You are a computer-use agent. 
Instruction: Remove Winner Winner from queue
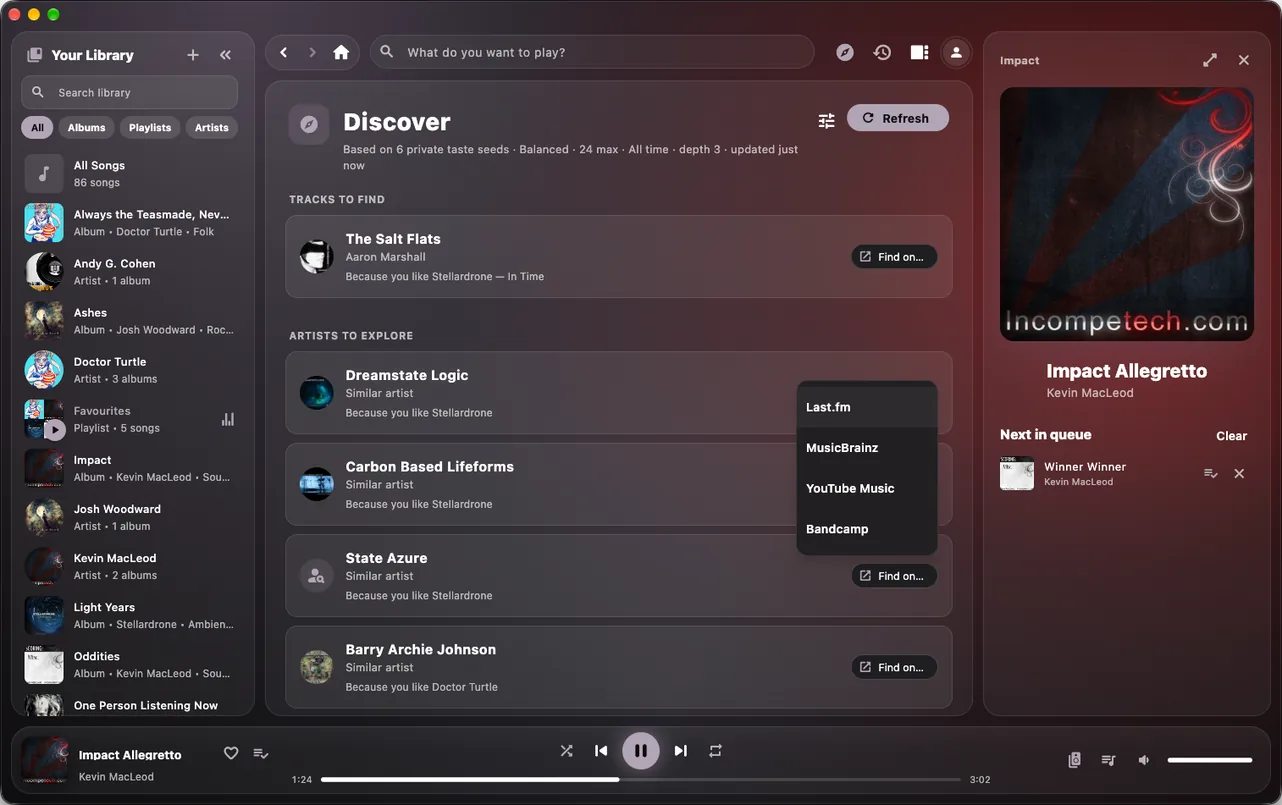(x=1239, y=473)
